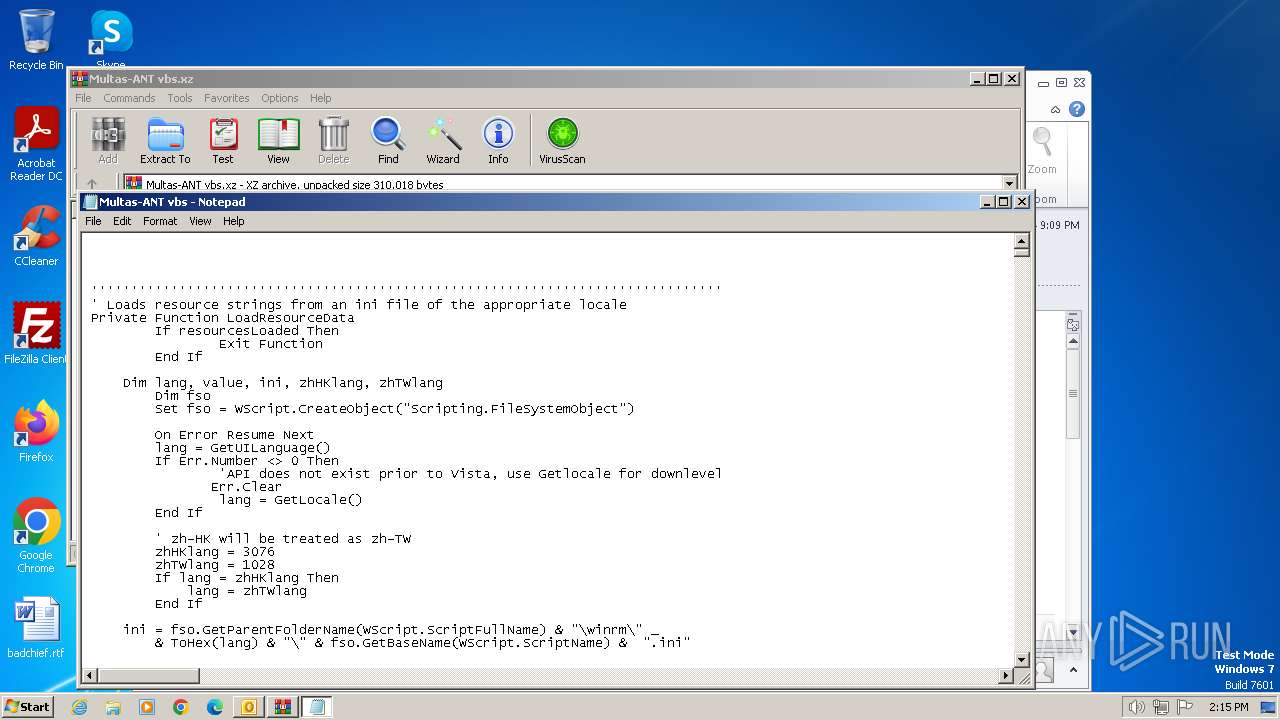Screen dimensions: 1280x720
Task: Click the archive path text in WinRAR
Action: tap(295, 184)
